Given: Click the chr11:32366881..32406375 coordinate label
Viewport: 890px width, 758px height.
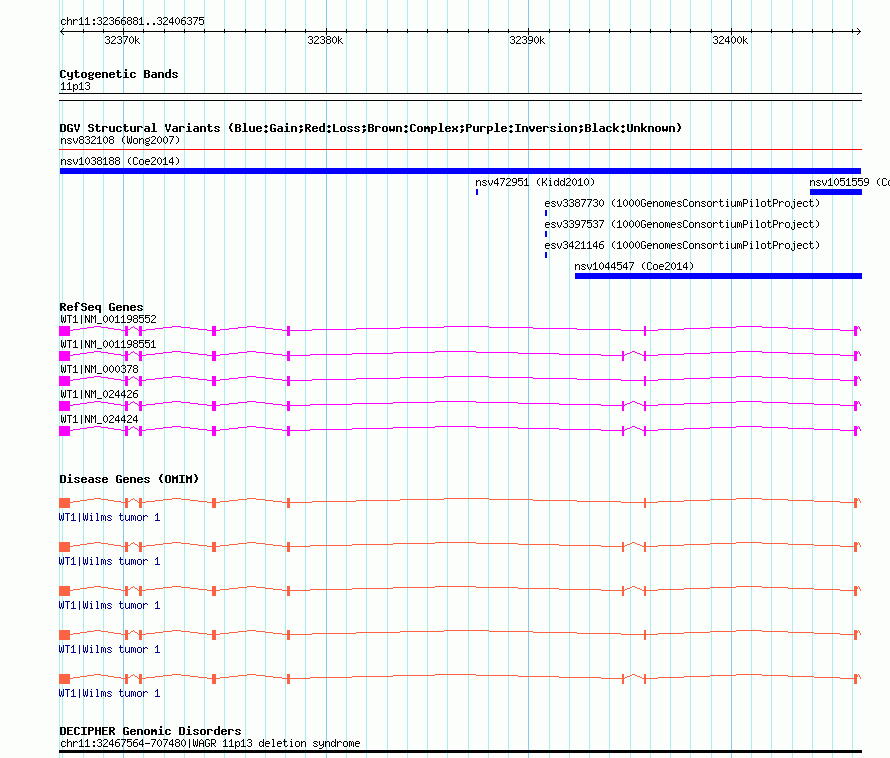Looking at the screenshot, I should click(x=132, y=22).
